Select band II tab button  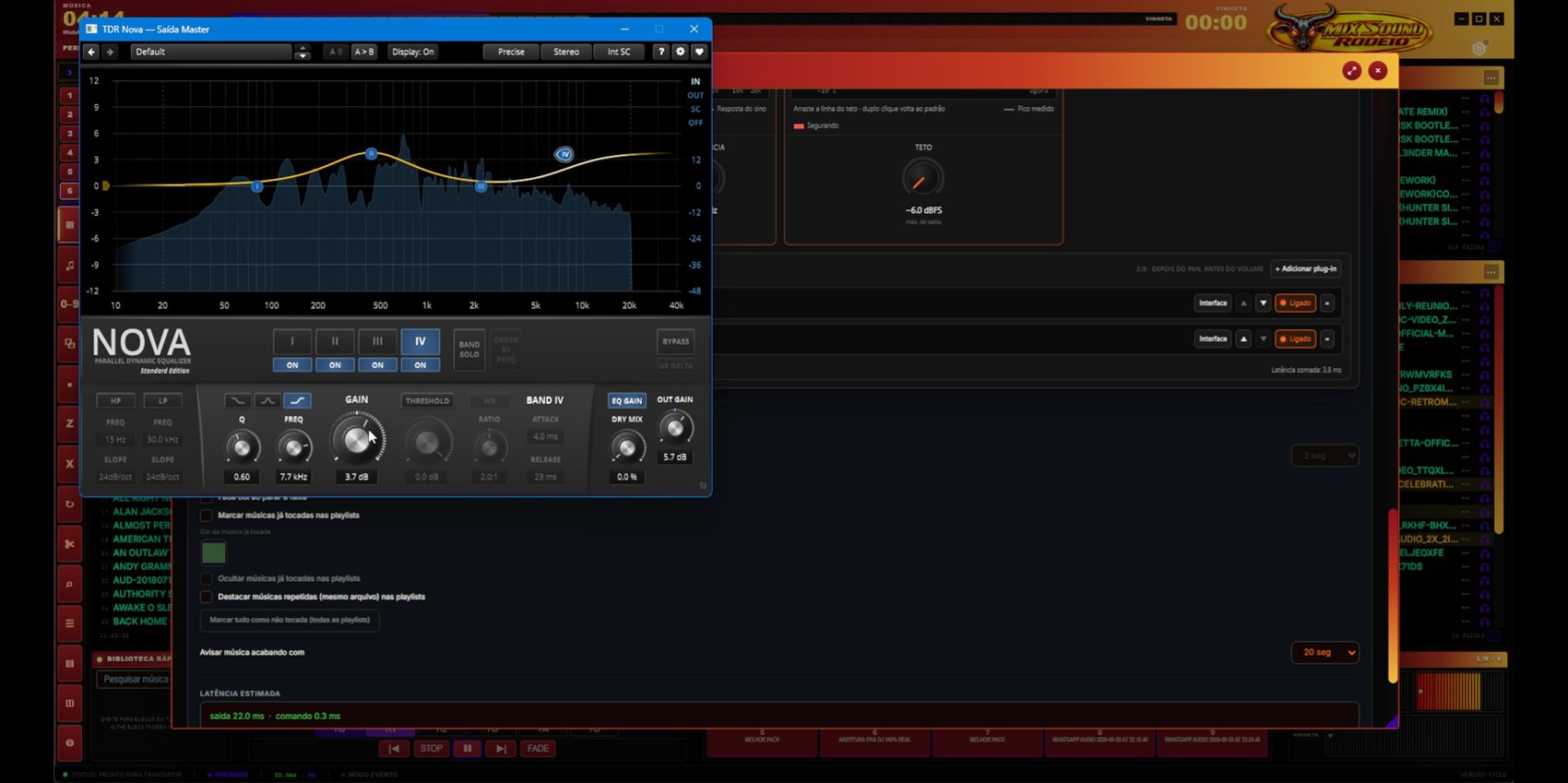(x=335, y=341)
